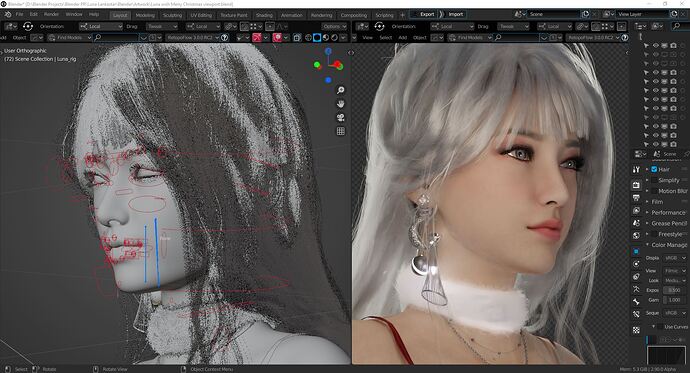Open the Object properties tab icon
Viewport: 690px width, 373px height.
[636, 251]
